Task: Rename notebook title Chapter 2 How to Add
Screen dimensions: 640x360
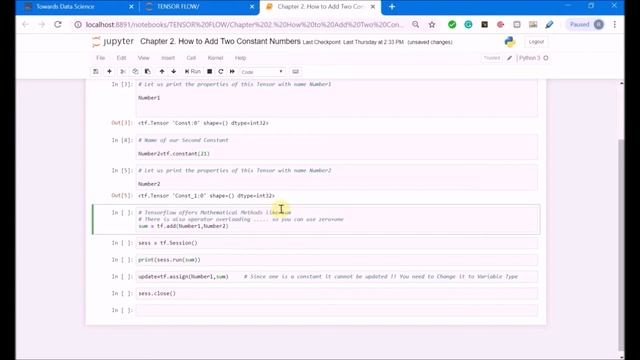Action: (220, 42)
